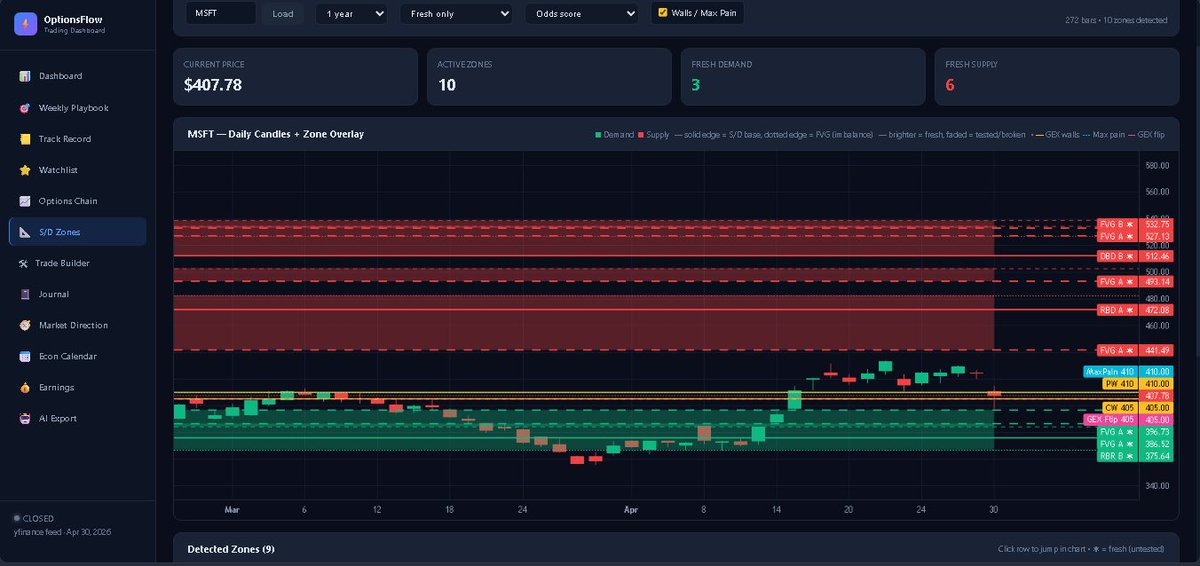
Task: Click the Journal notebook icon
Action: coord(24,294)
